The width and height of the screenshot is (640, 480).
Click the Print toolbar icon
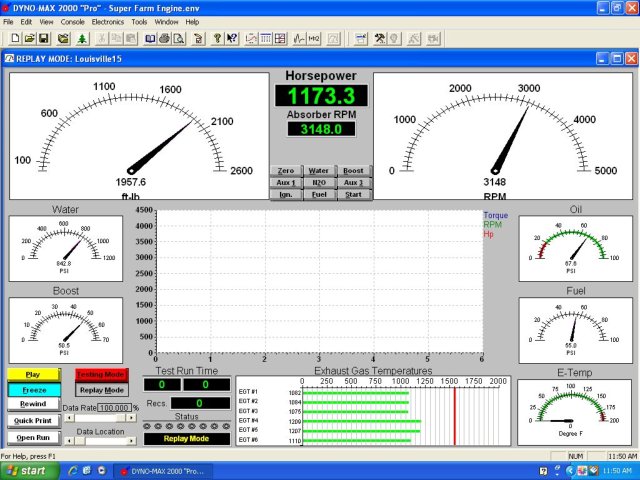[x=164, y=38]
